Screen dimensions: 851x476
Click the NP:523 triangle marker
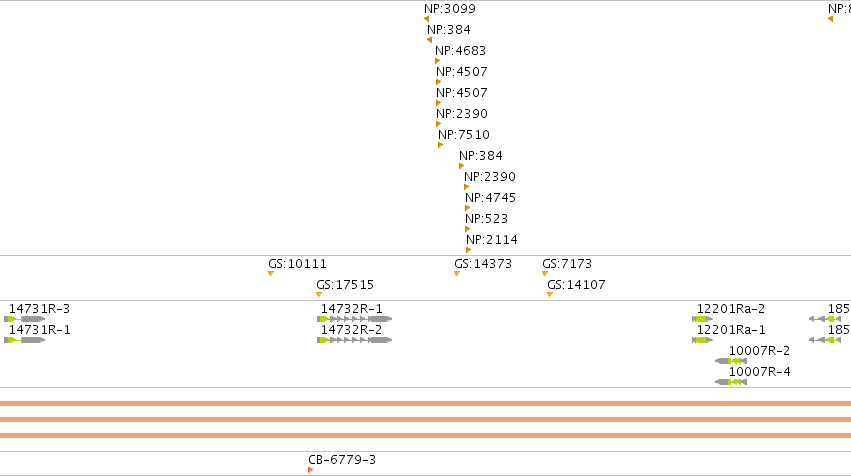pyautogui.click(x=467, y=229)
